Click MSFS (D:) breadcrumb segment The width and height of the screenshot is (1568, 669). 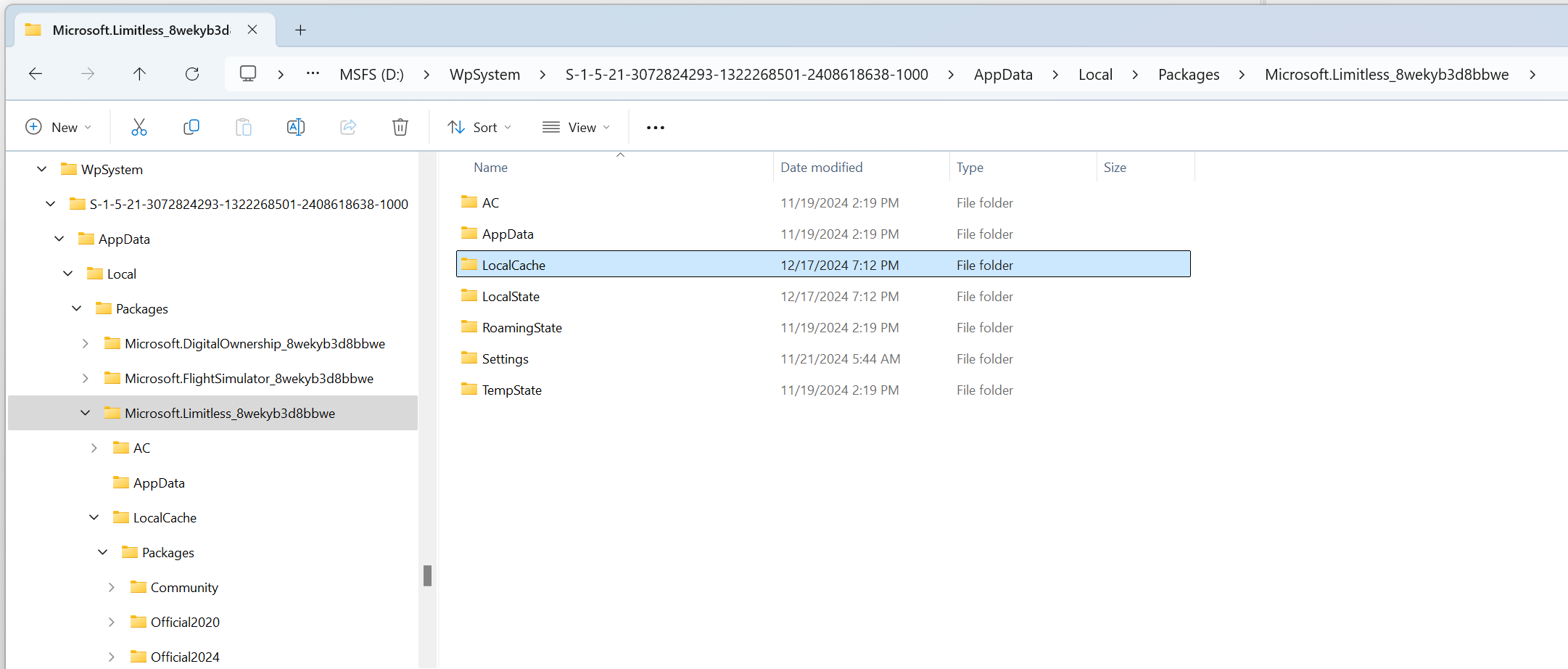[371, 75]
